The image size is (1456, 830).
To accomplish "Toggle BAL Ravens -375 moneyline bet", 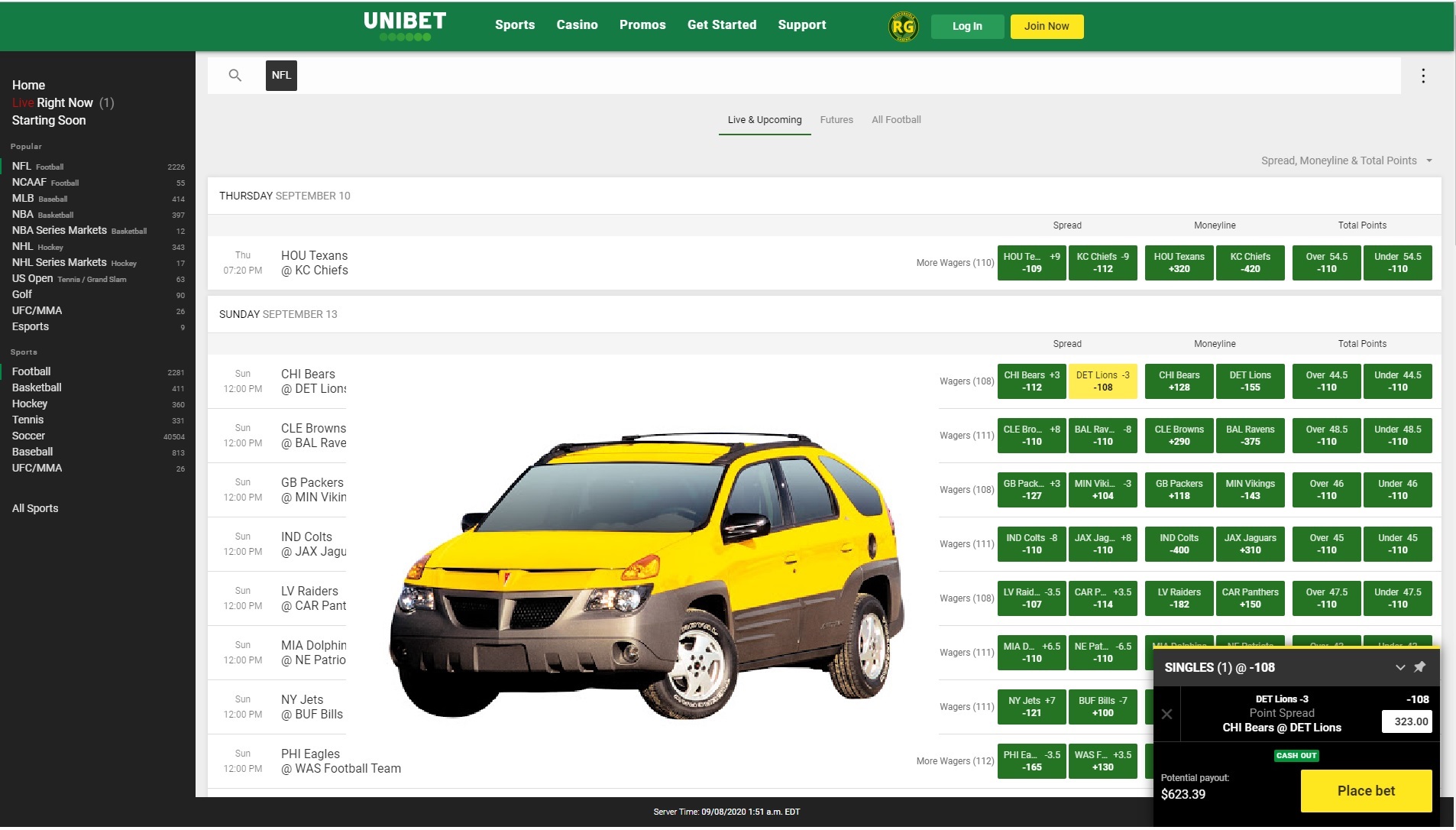I will [x=1250, y=436].
